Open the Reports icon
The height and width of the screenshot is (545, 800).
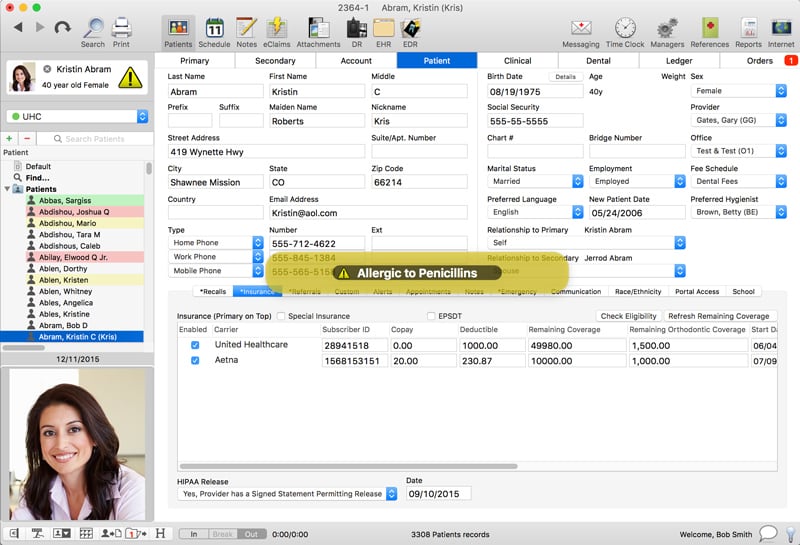click(x=748, y=33)
